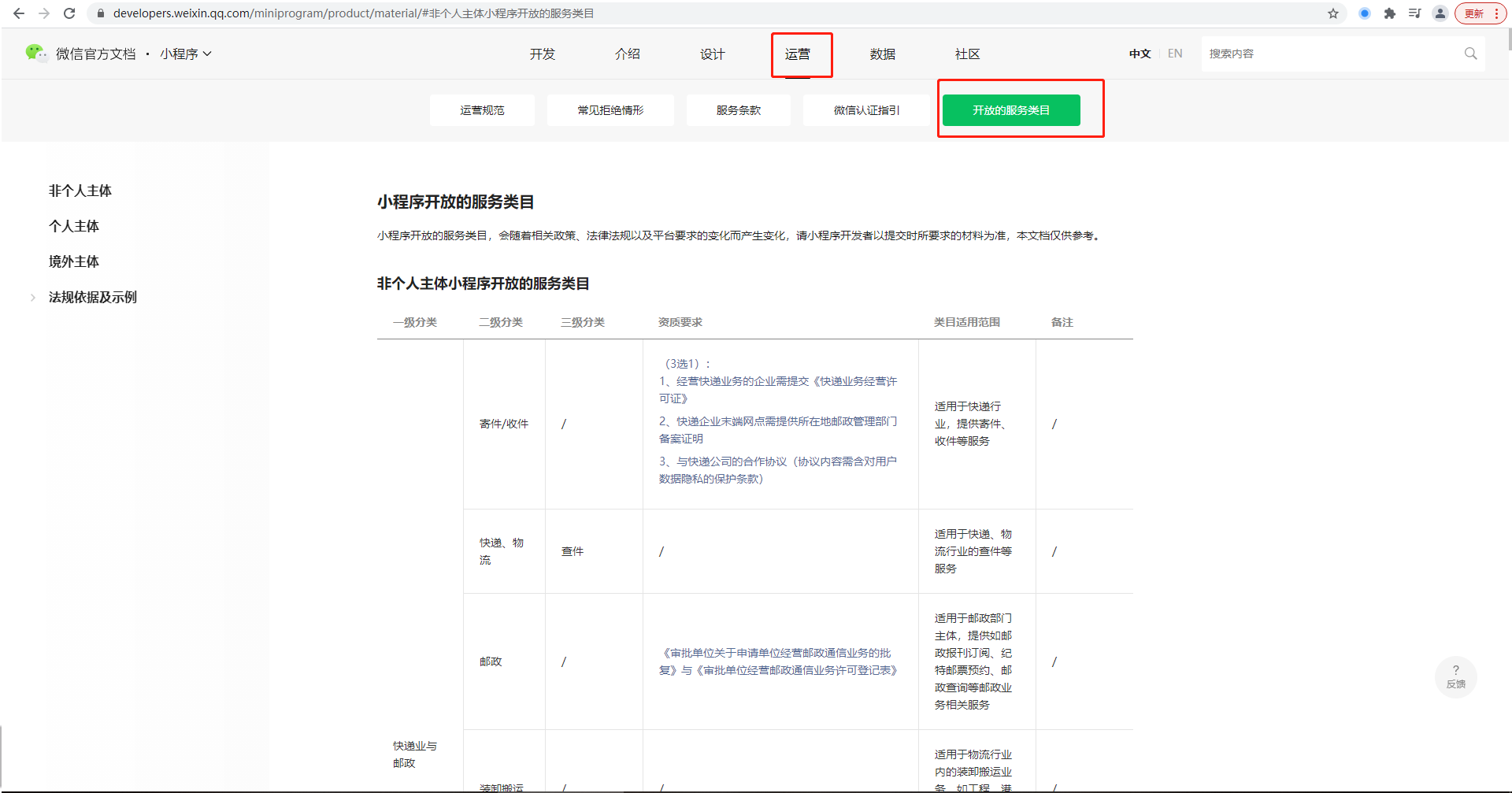Open 法规依据及示例 in sidebar
1512x793 pixels.
click(x=93, y=297)
